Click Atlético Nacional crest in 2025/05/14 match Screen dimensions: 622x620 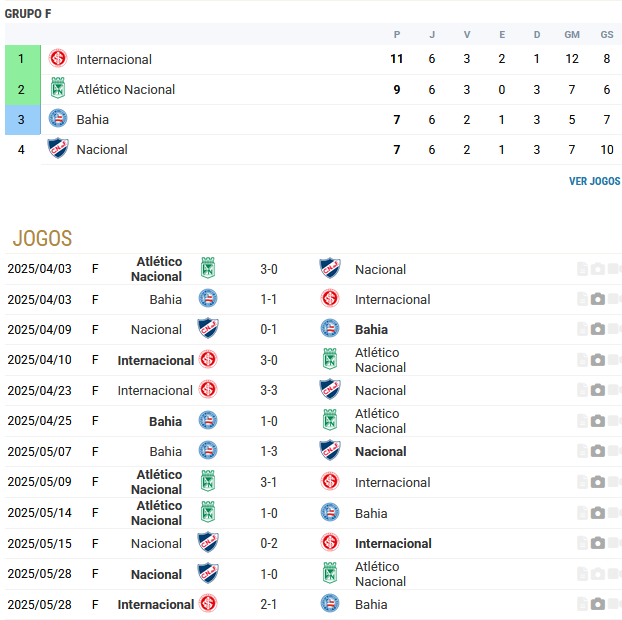[x=208, y=512]
